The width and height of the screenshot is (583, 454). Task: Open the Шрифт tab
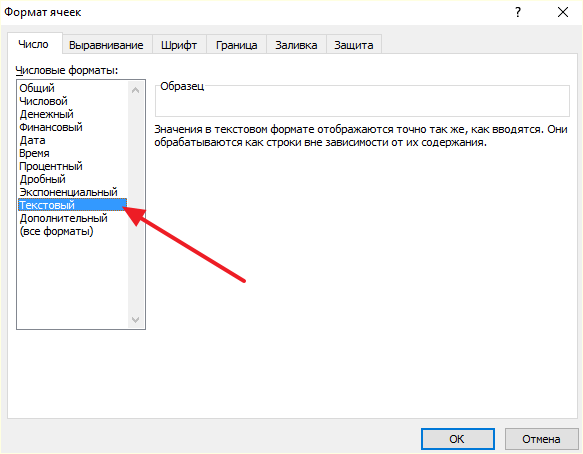pyautogui.click(x=179, y=45)
